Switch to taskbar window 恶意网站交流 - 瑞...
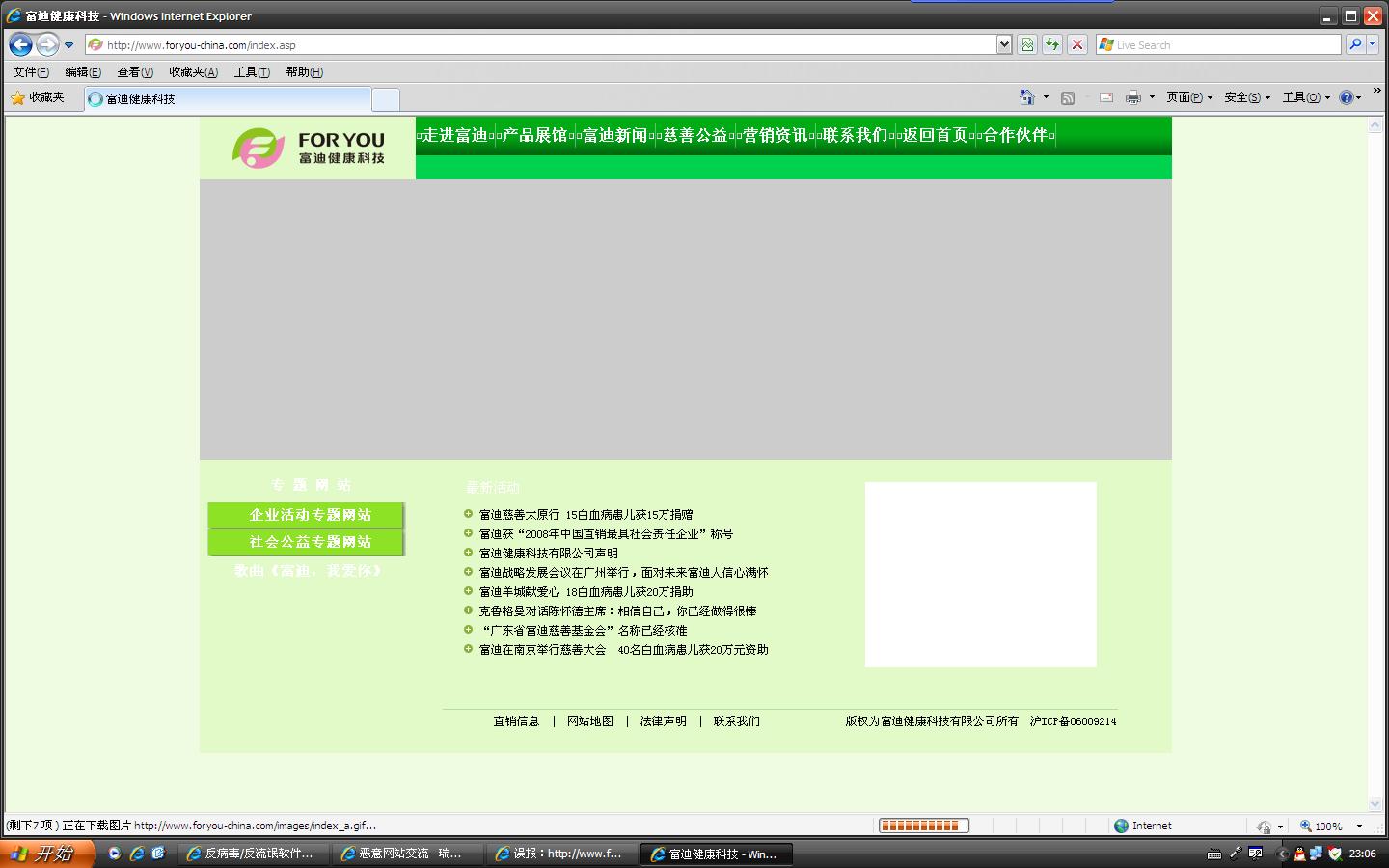Viewport: 1389px width, 868px height. (408, 854)
